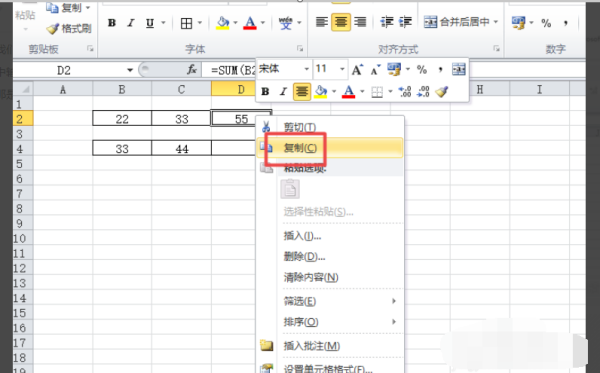Open ribbon font color dropdown arrow
The width and height of the screenshot is (600, 373).
263,23
